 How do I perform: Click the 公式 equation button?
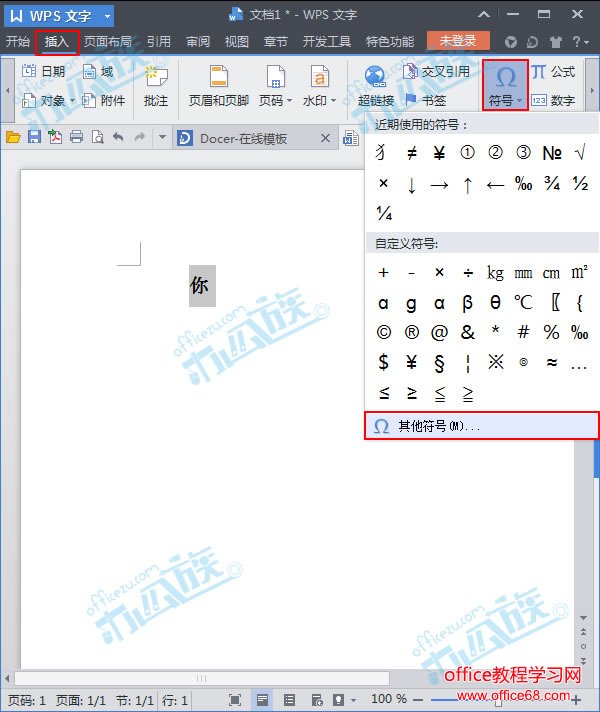553,72
